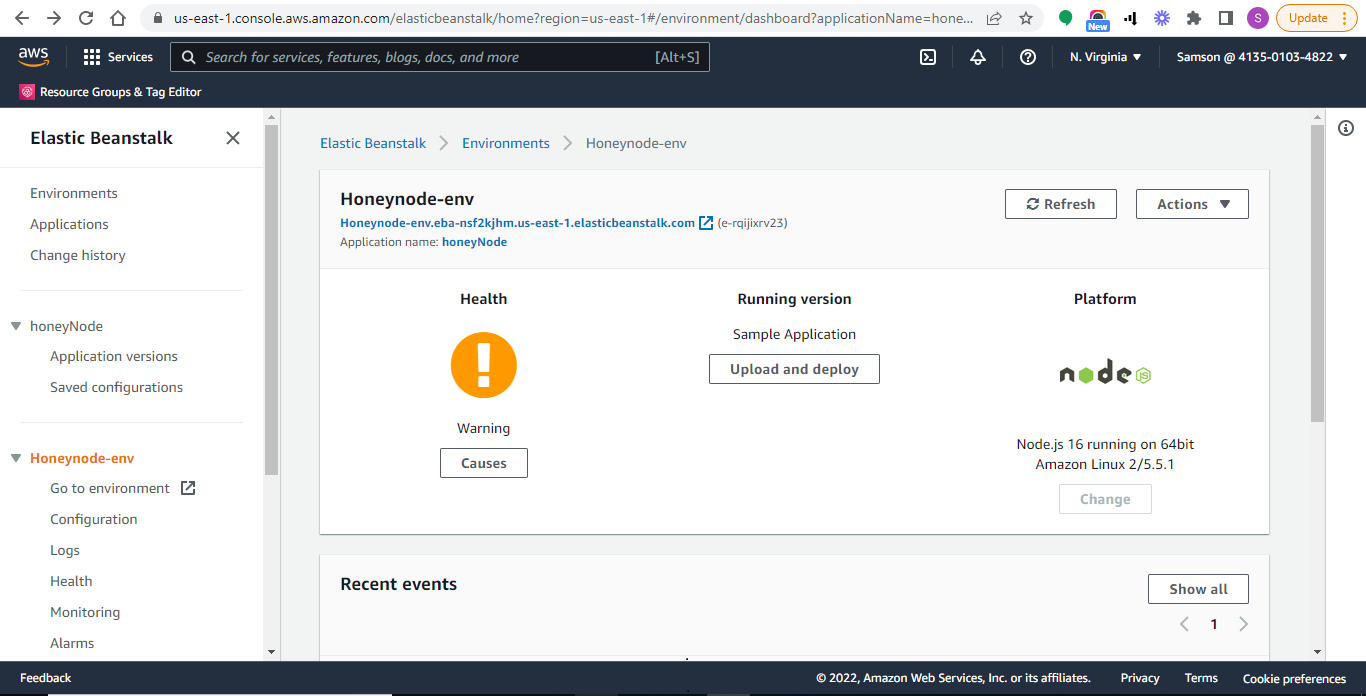Viewport: 1366px width, 696px height.
Task: Open the N. Virginia region selector
Action: click(x=1105, y=57)
